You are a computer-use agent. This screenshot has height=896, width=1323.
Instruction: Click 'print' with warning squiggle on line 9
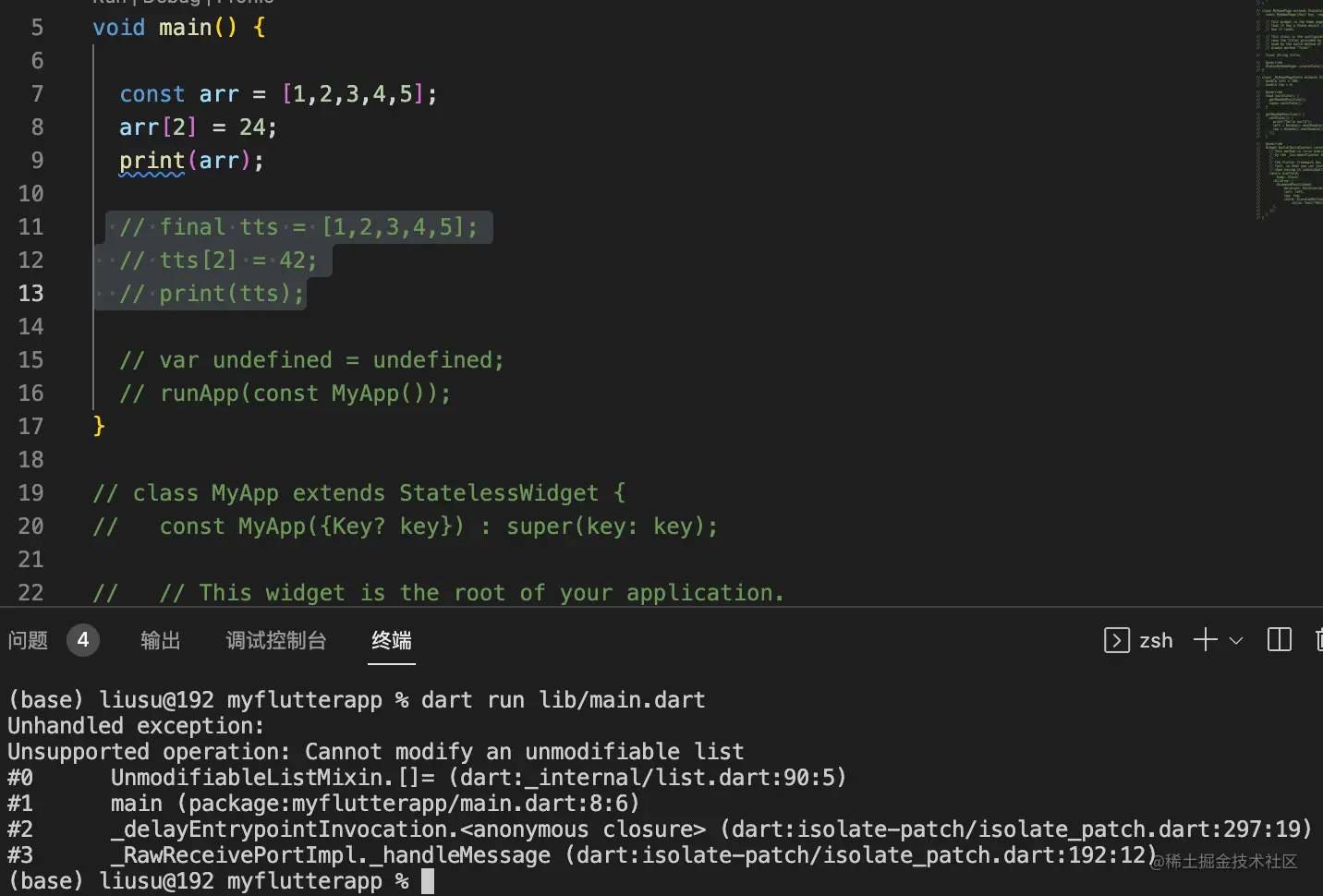click(152, 160)
